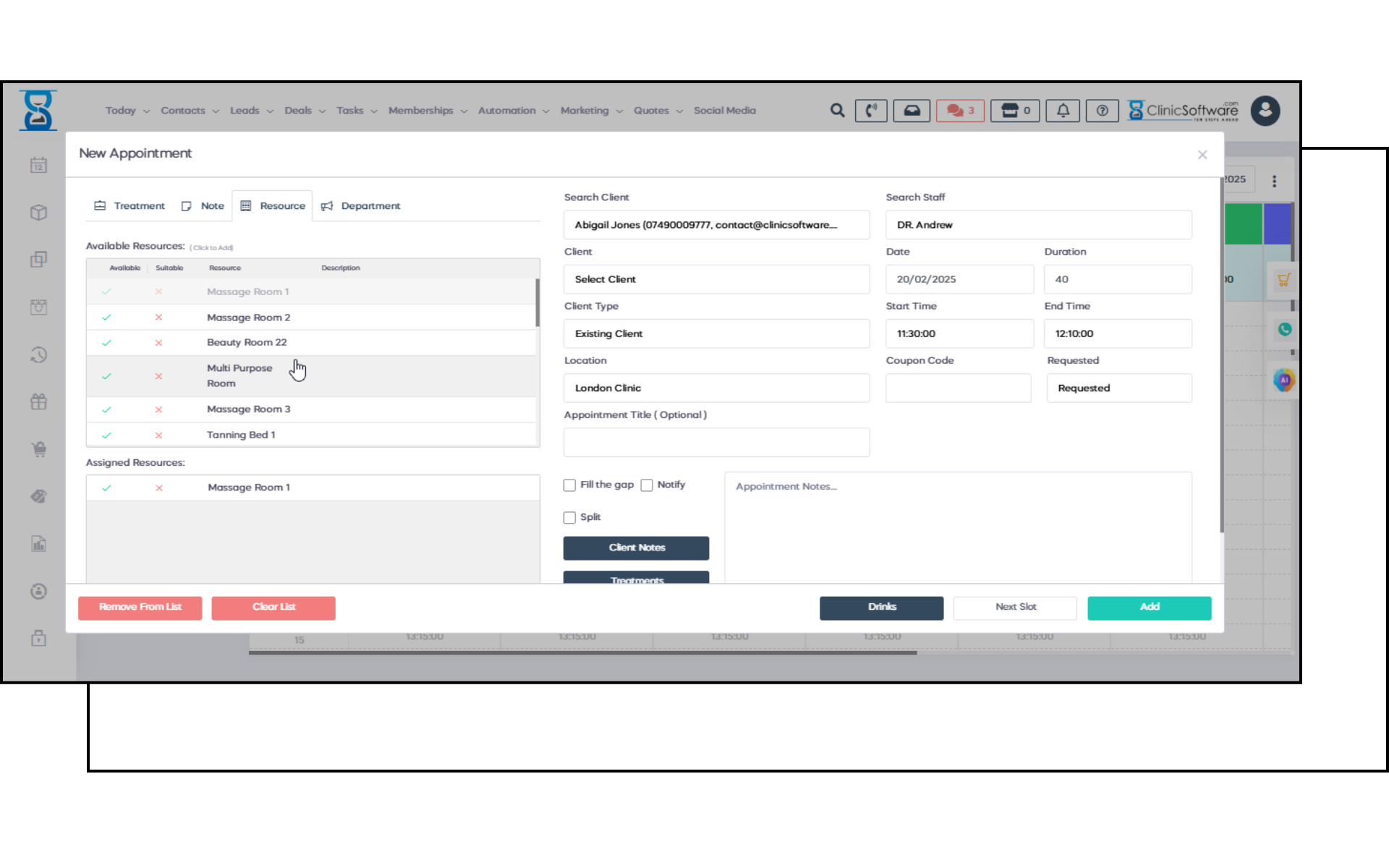Open the phone call icon button
Image resolution: width=1389 pixels, height=868 pixels.
tap(871, 111)
